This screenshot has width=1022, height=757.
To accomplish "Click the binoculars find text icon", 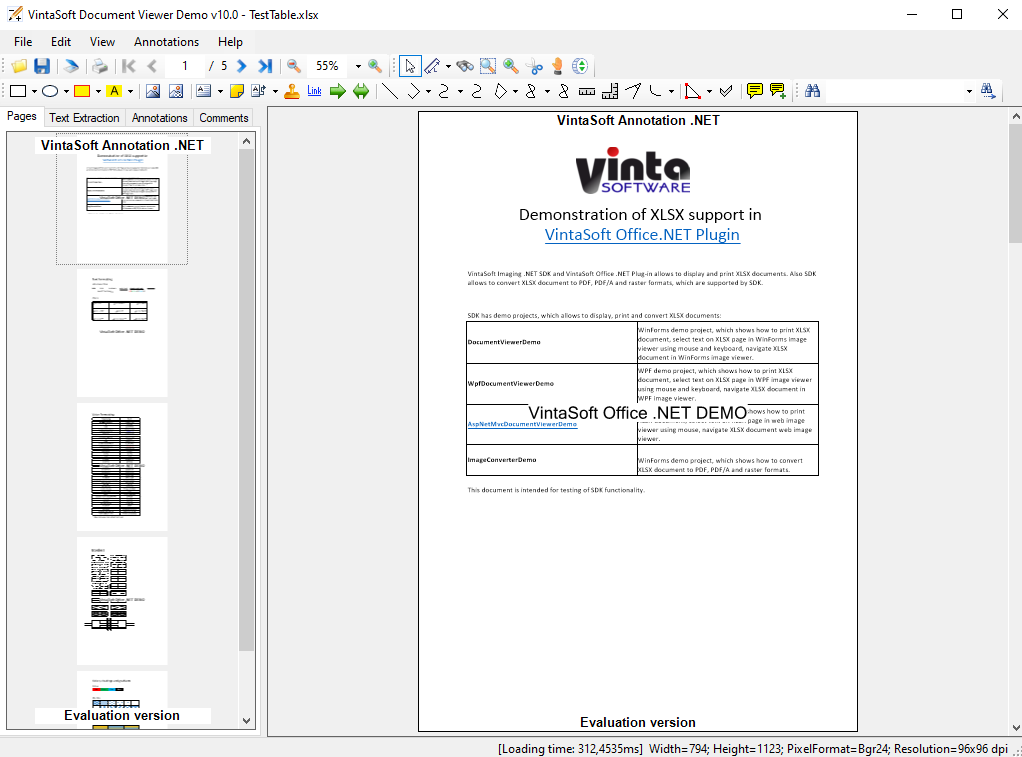I will (813, 91).
